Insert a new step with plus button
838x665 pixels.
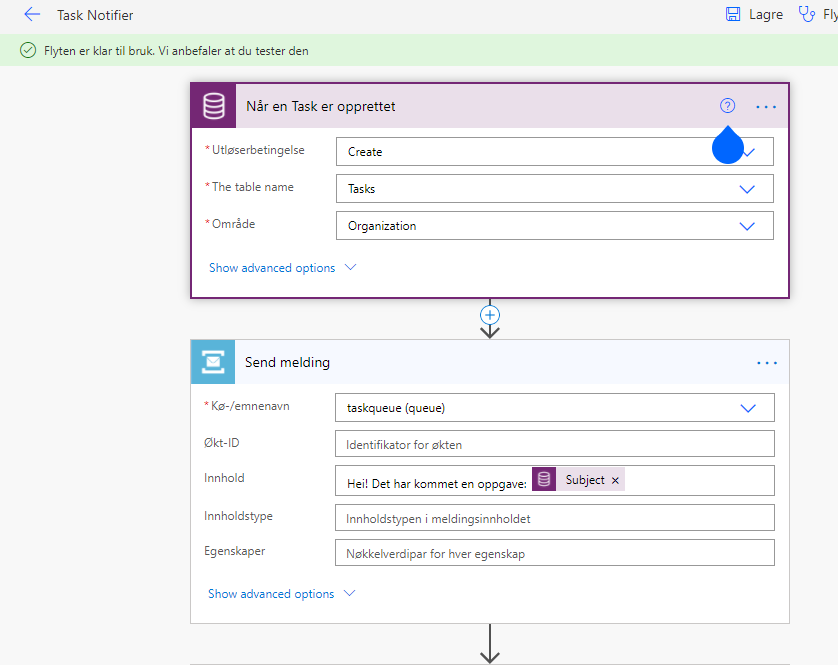[490, 315]
